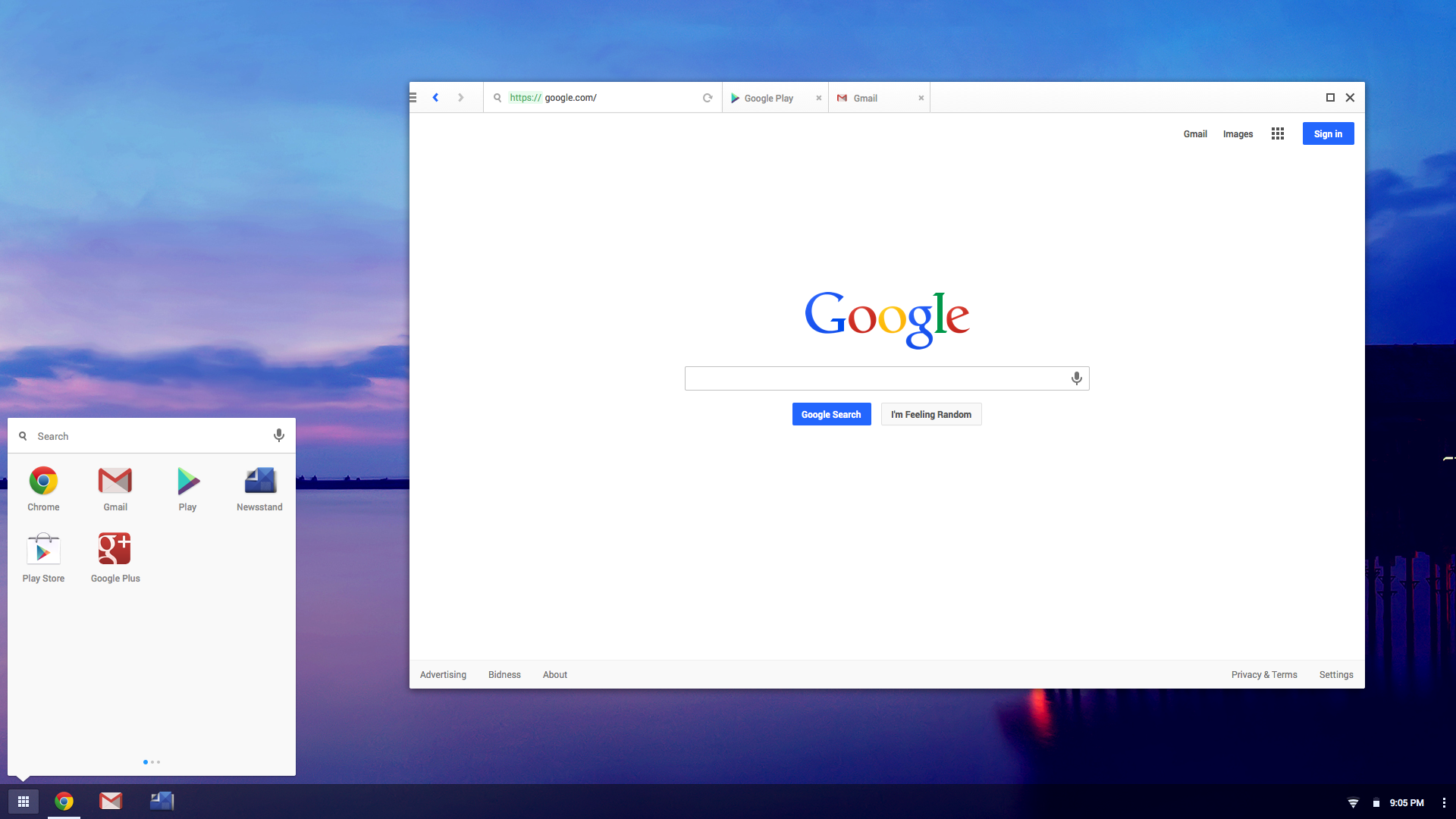Open the Settings footer link
This screenshot has height=819, width=1456.
1336,675
